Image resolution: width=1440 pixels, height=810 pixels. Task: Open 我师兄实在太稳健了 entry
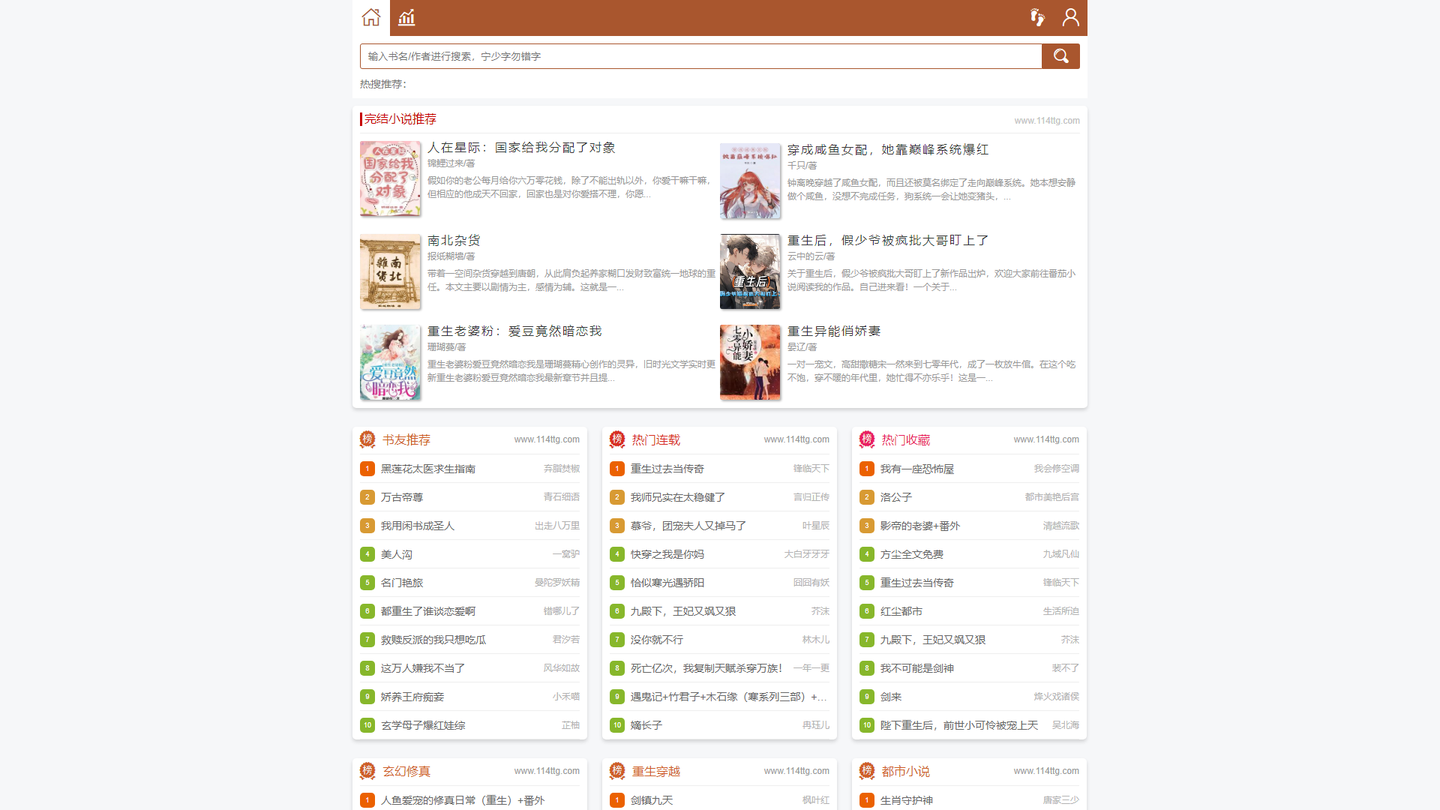point(678,497)
